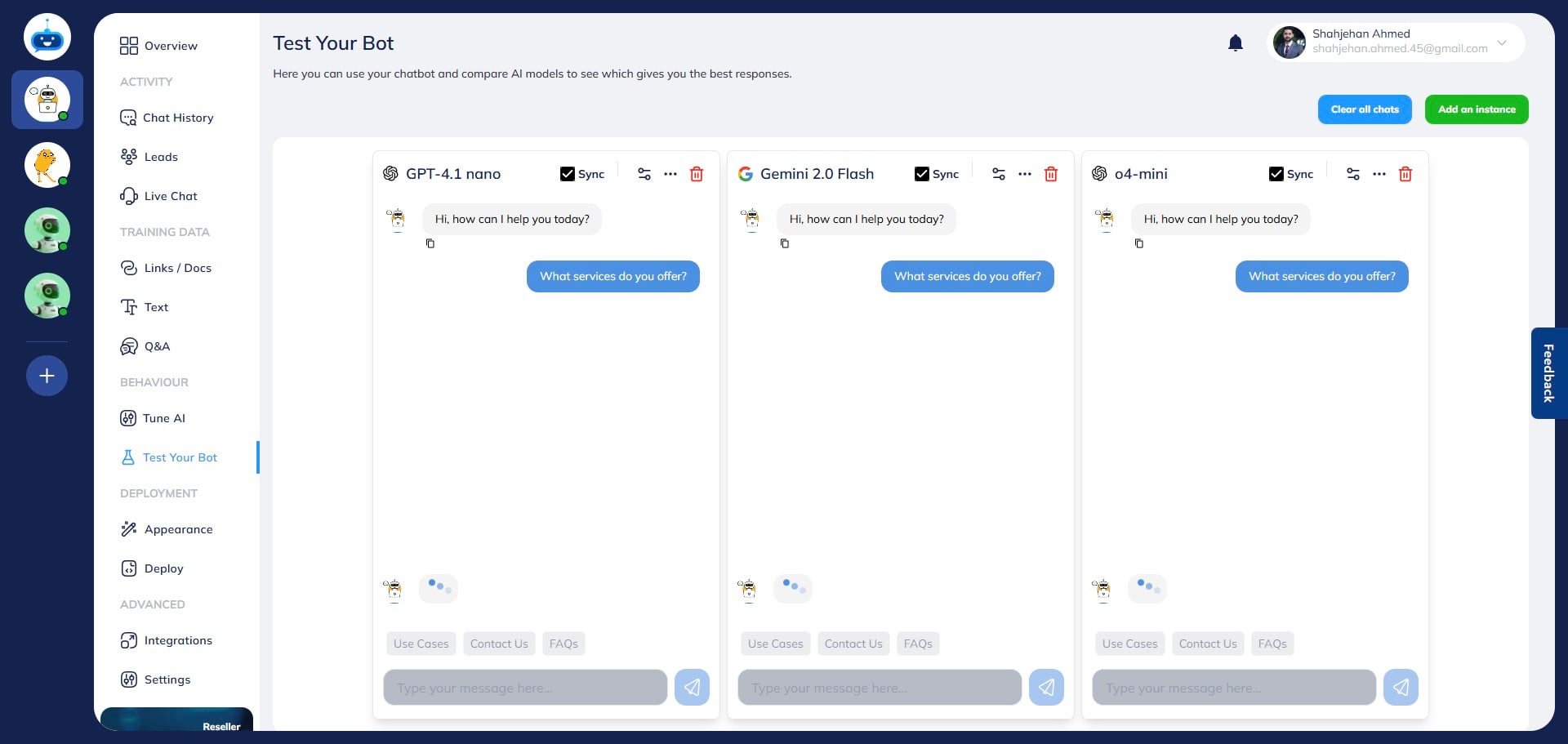Toggle Sync on GPT-4.1 nano
The image size is (1568, 744).
568,174
